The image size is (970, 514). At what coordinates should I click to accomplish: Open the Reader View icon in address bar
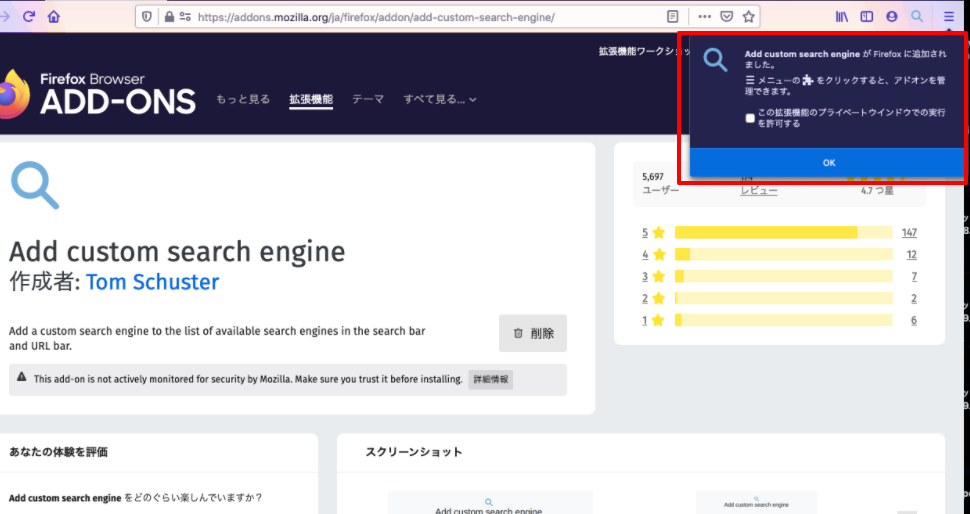672,17
